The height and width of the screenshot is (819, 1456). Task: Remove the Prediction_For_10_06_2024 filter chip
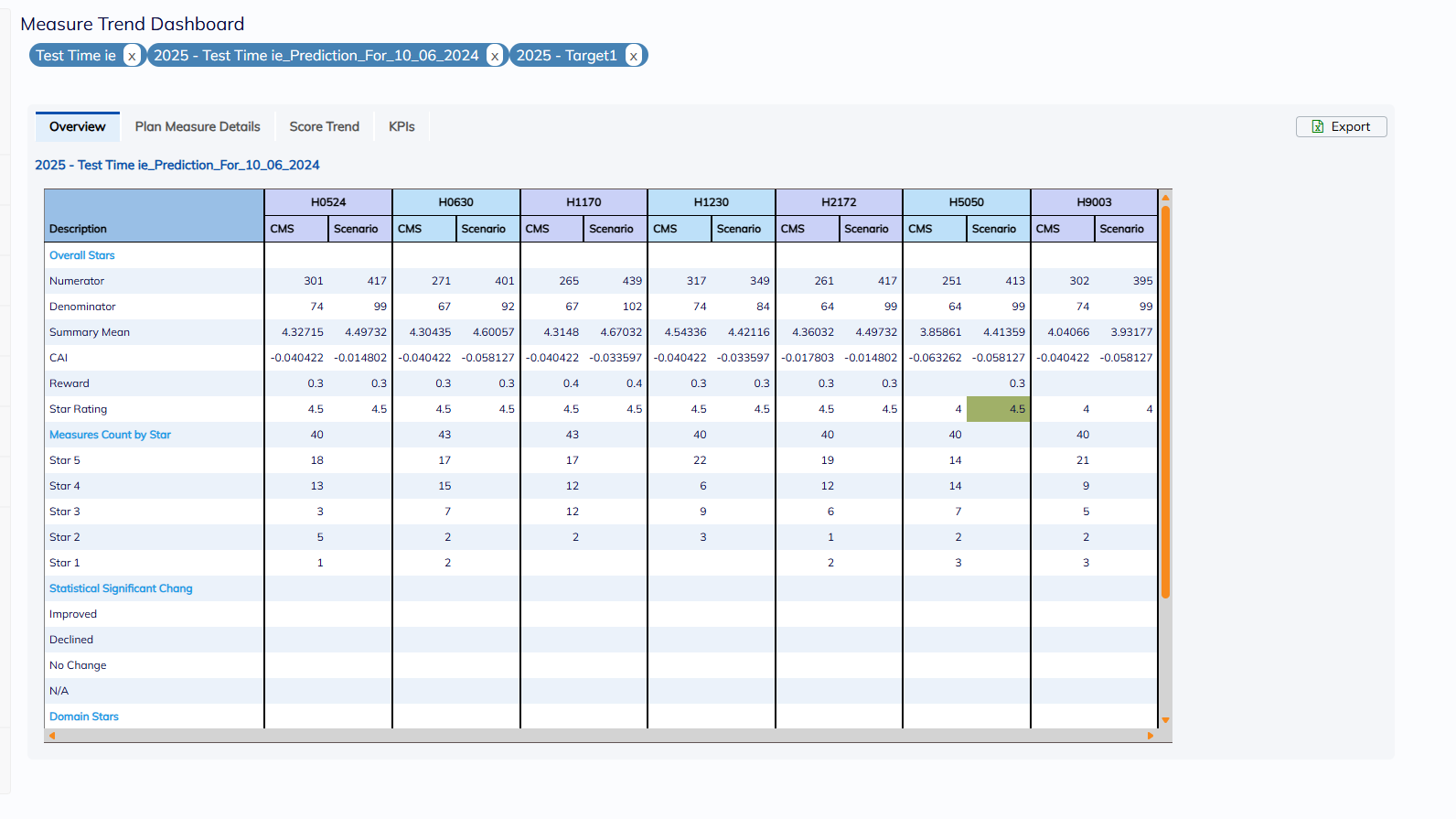[x=495, y=56]
